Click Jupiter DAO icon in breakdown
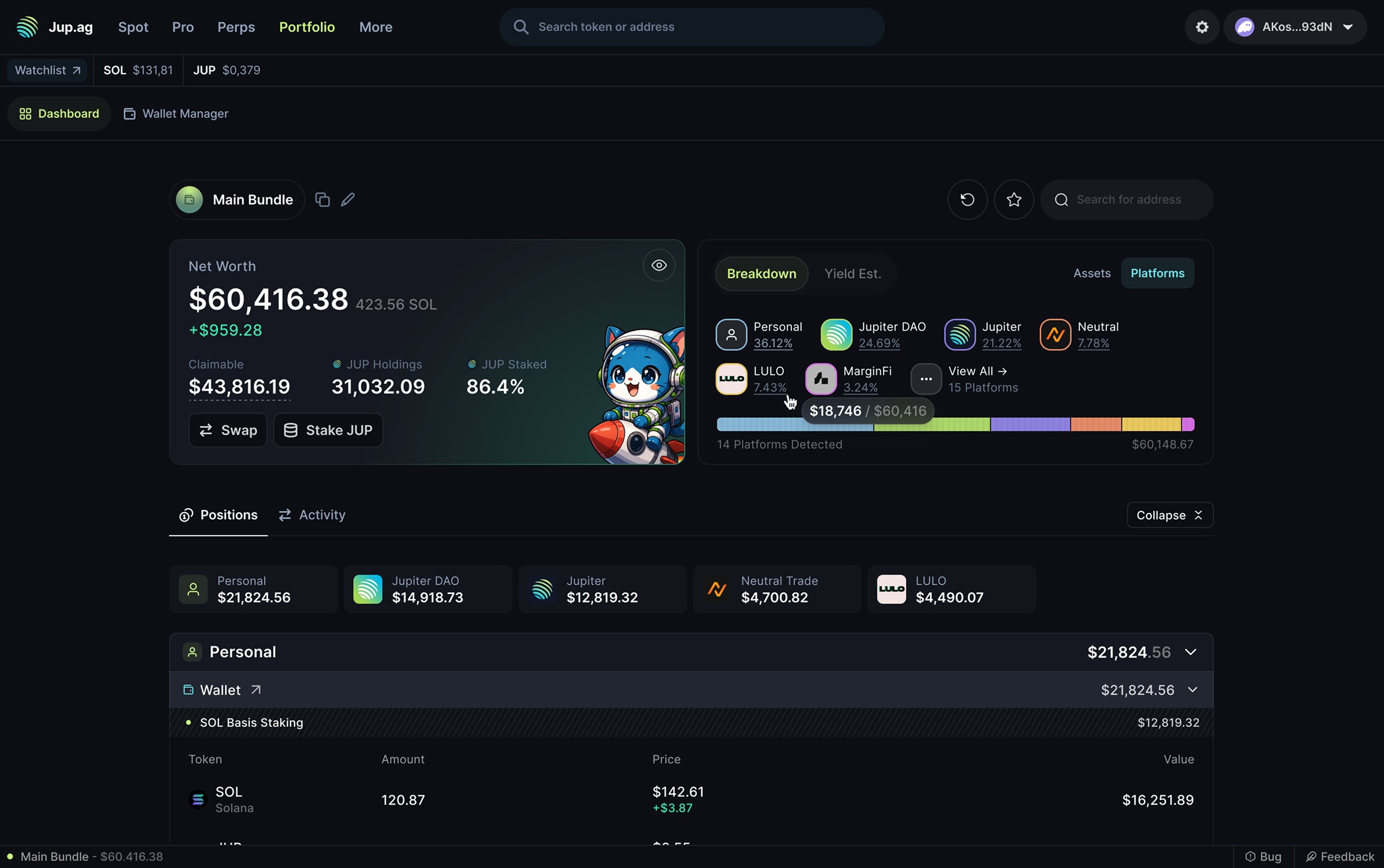Viewport: 1384px width, 868px height. tap(836, 335)
